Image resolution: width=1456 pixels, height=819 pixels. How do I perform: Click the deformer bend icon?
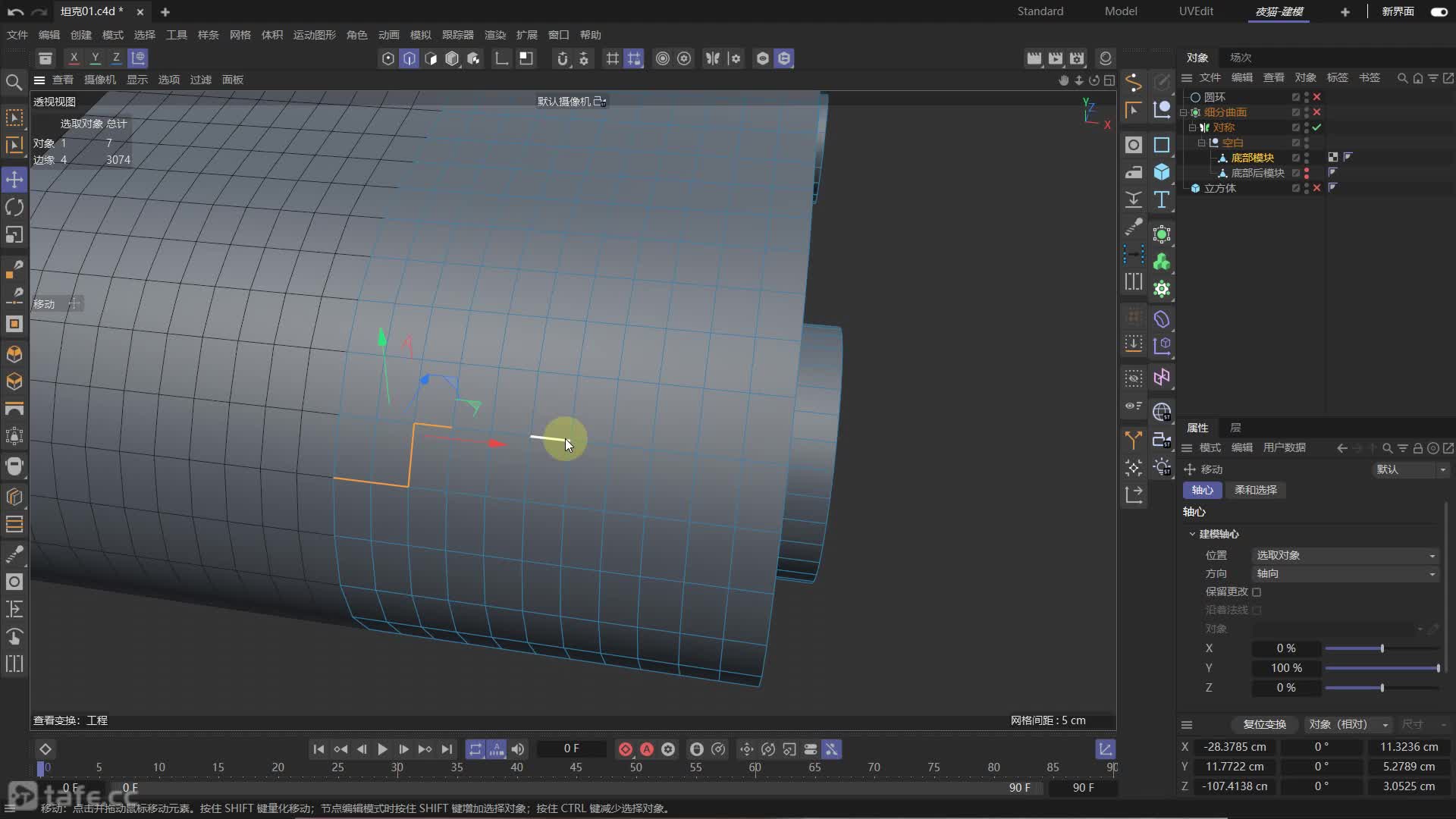(x=1162, y=319)
